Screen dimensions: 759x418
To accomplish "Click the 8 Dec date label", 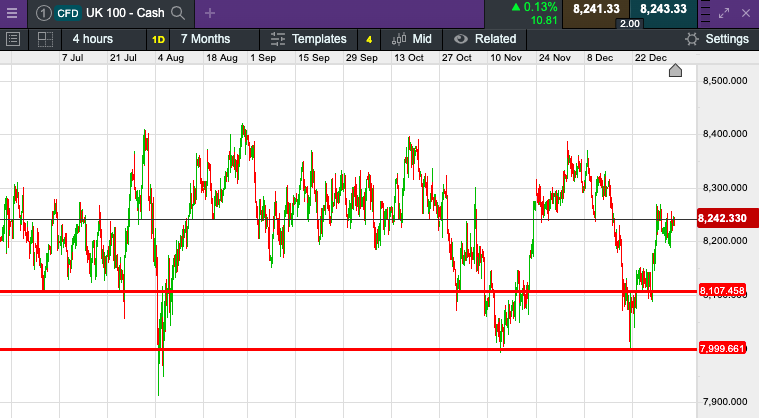I will click(x=600, y=58).
